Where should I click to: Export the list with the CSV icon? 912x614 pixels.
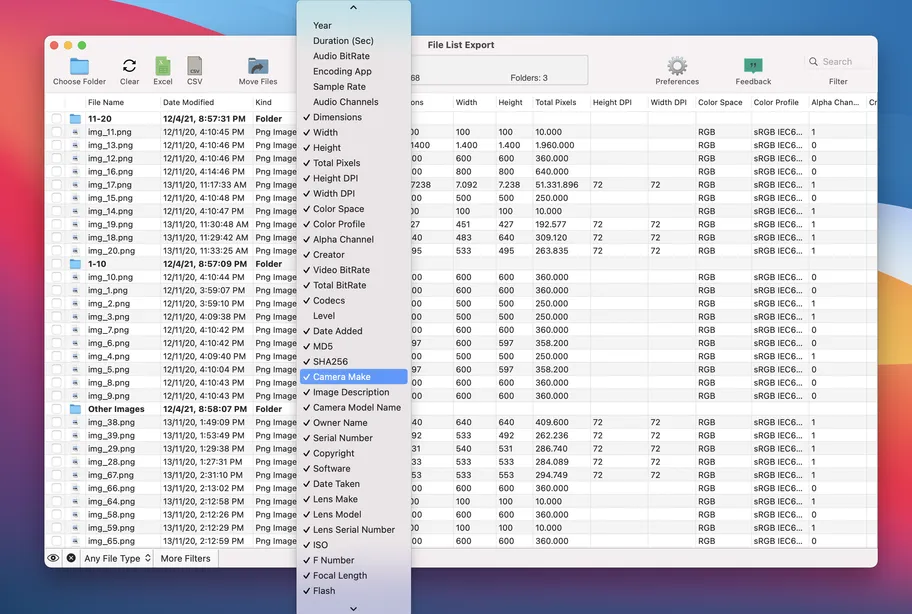194,66
